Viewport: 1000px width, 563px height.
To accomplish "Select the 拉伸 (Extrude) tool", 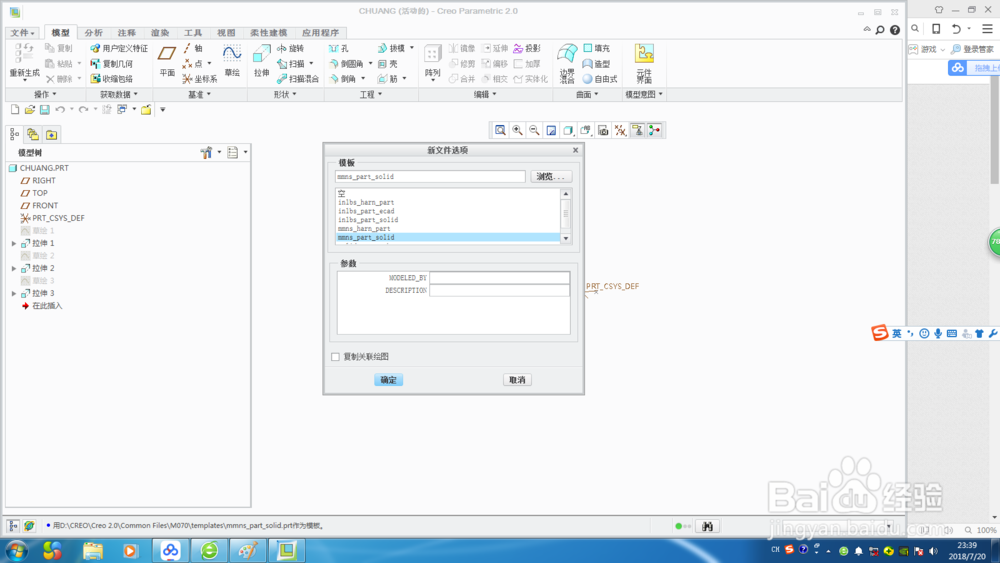I will 261,61.
